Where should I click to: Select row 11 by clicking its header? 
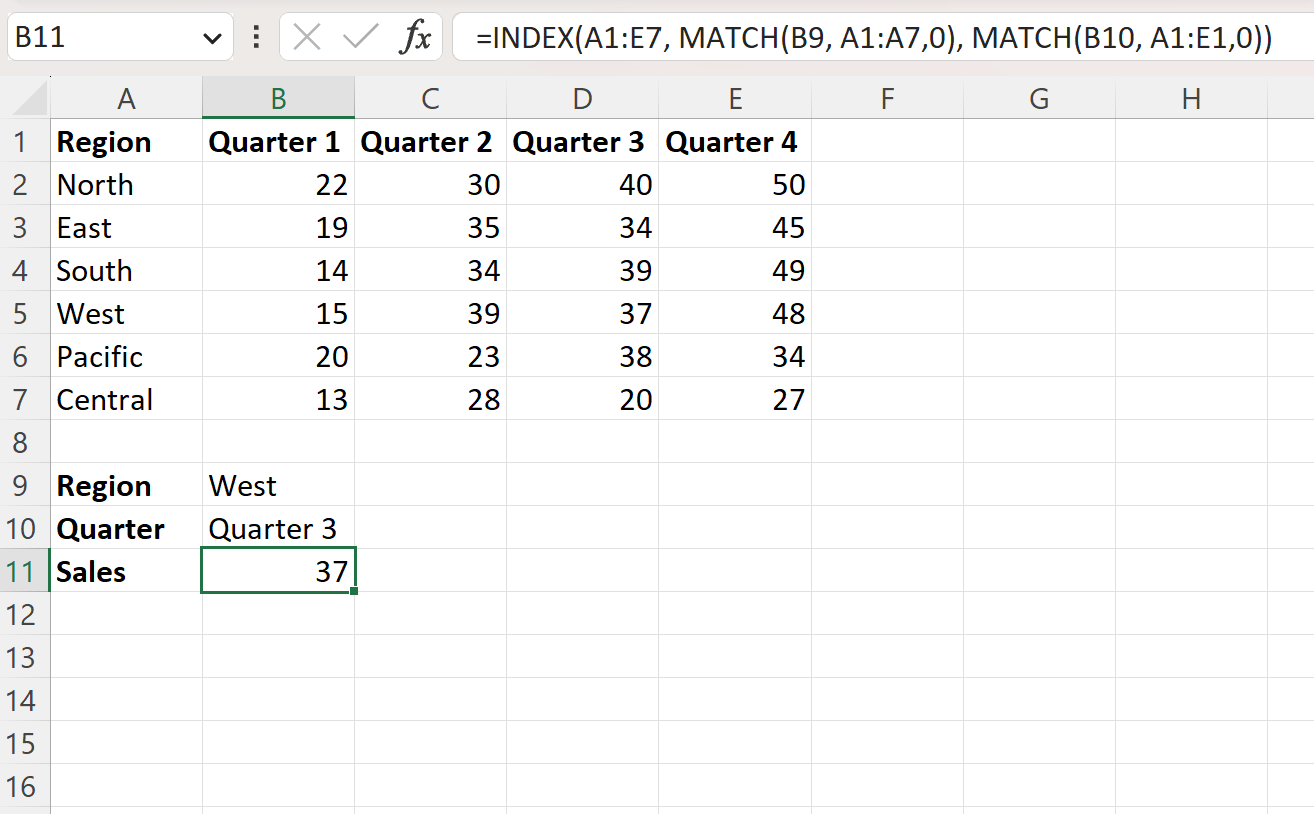tap(24, 571)
